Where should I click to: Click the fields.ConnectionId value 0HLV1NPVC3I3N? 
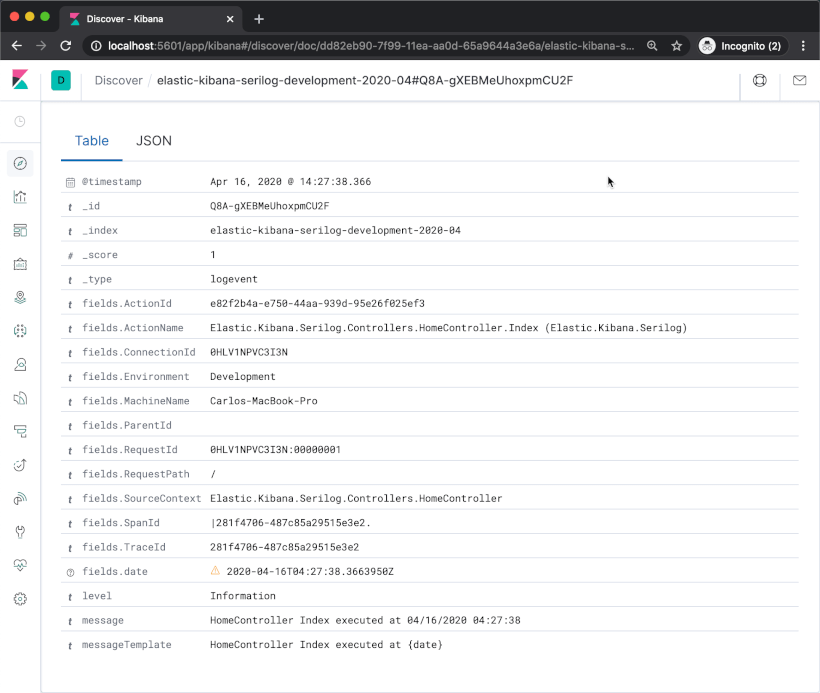tap(249, 352)
